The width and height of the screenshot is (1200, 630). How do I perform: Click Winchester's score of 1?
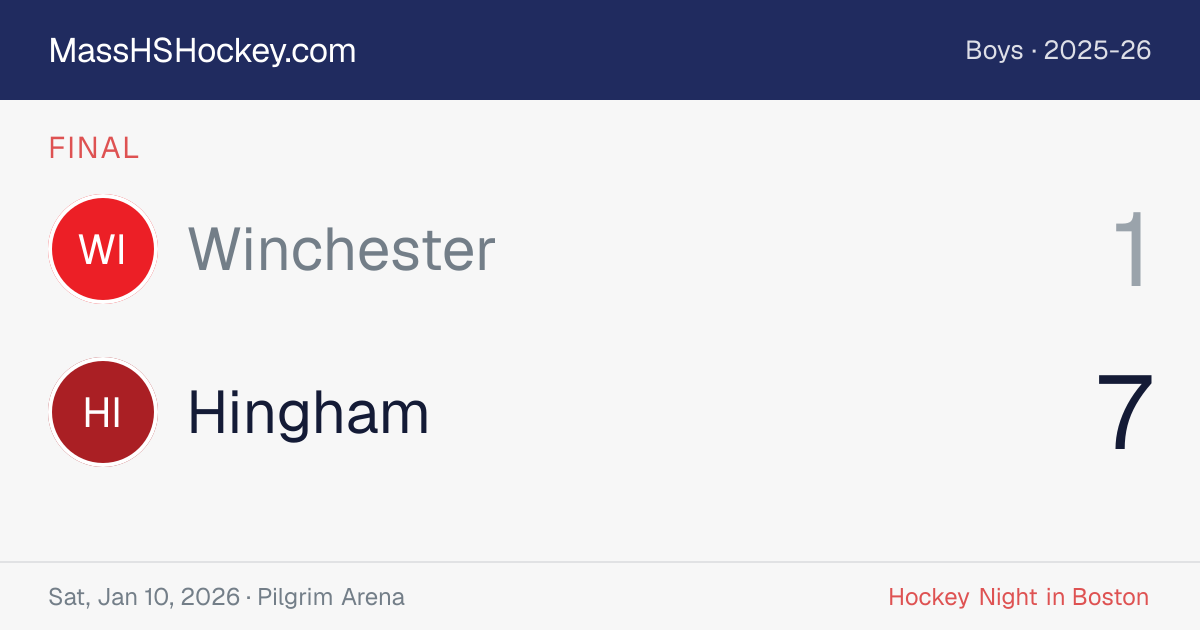(1132, 250)
